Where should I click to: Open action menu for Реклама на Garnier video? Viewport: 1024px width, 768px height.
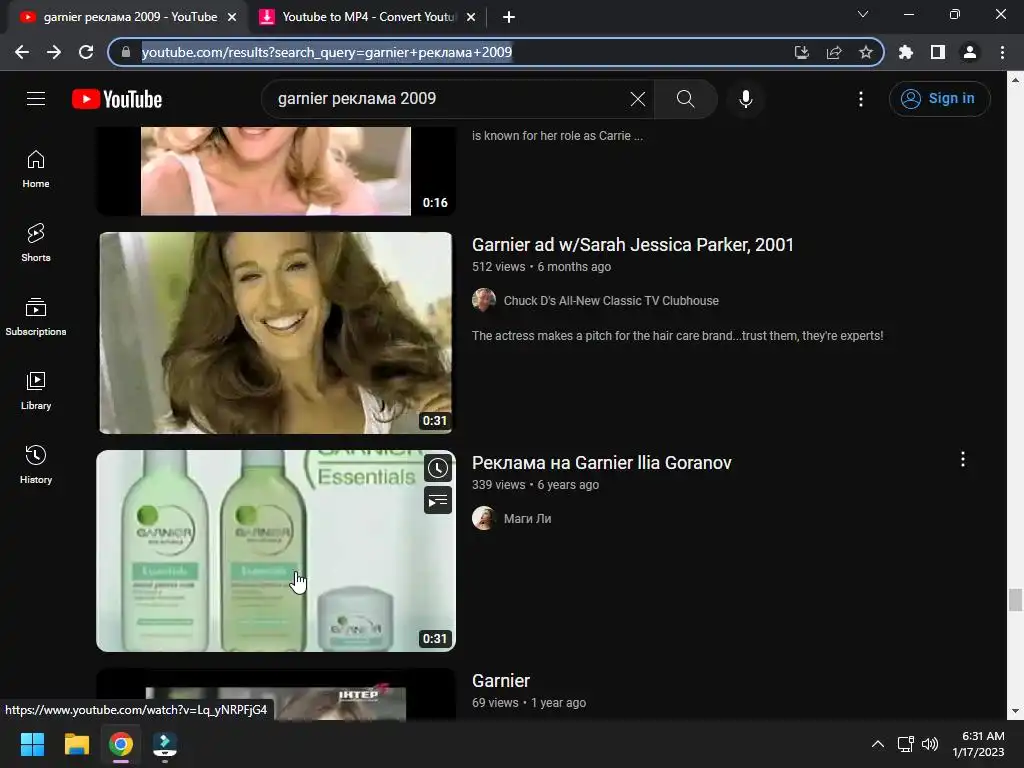(963, 459)
